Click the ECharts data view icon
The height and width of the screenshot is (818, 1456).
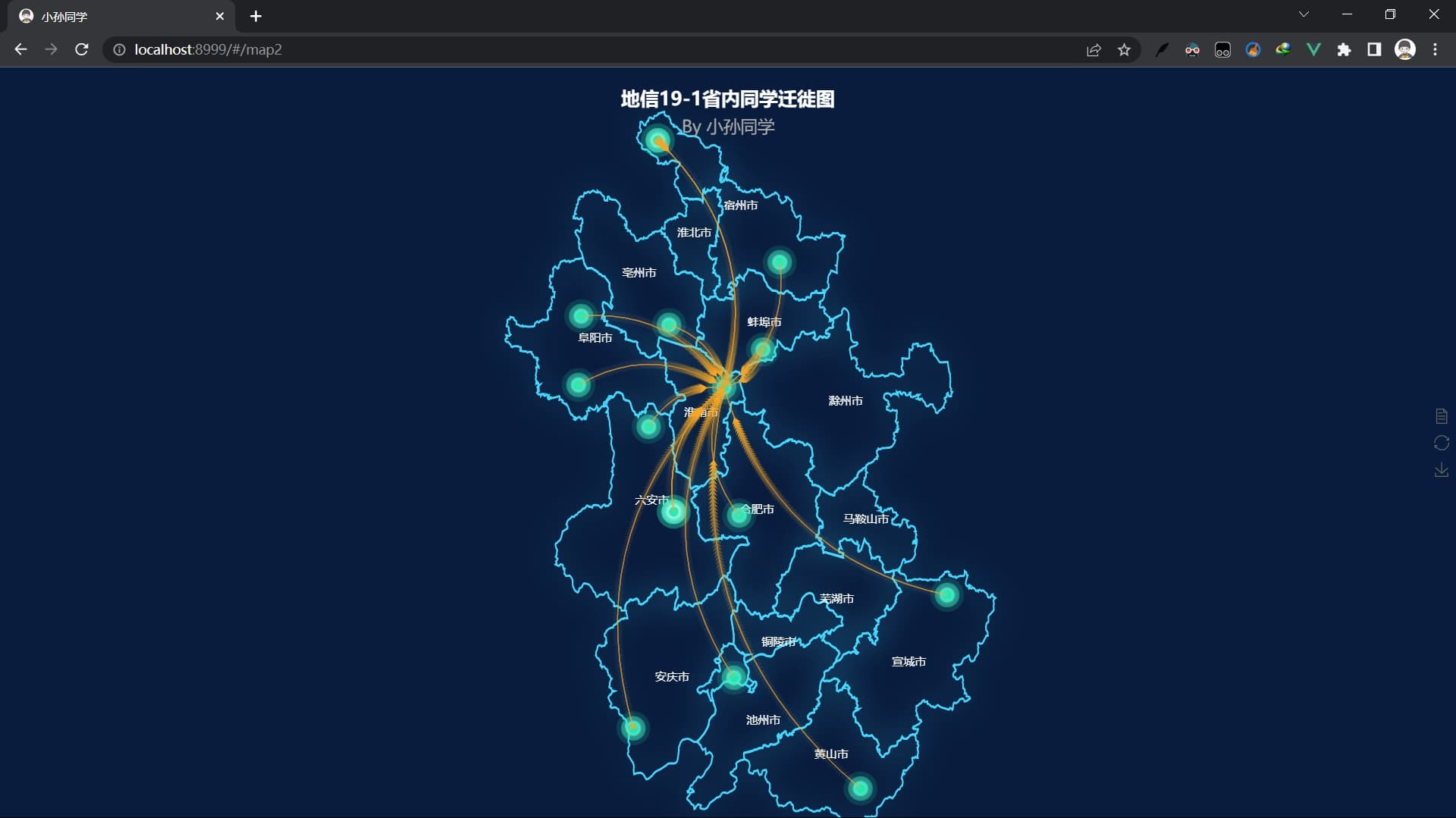(1442, 416)
